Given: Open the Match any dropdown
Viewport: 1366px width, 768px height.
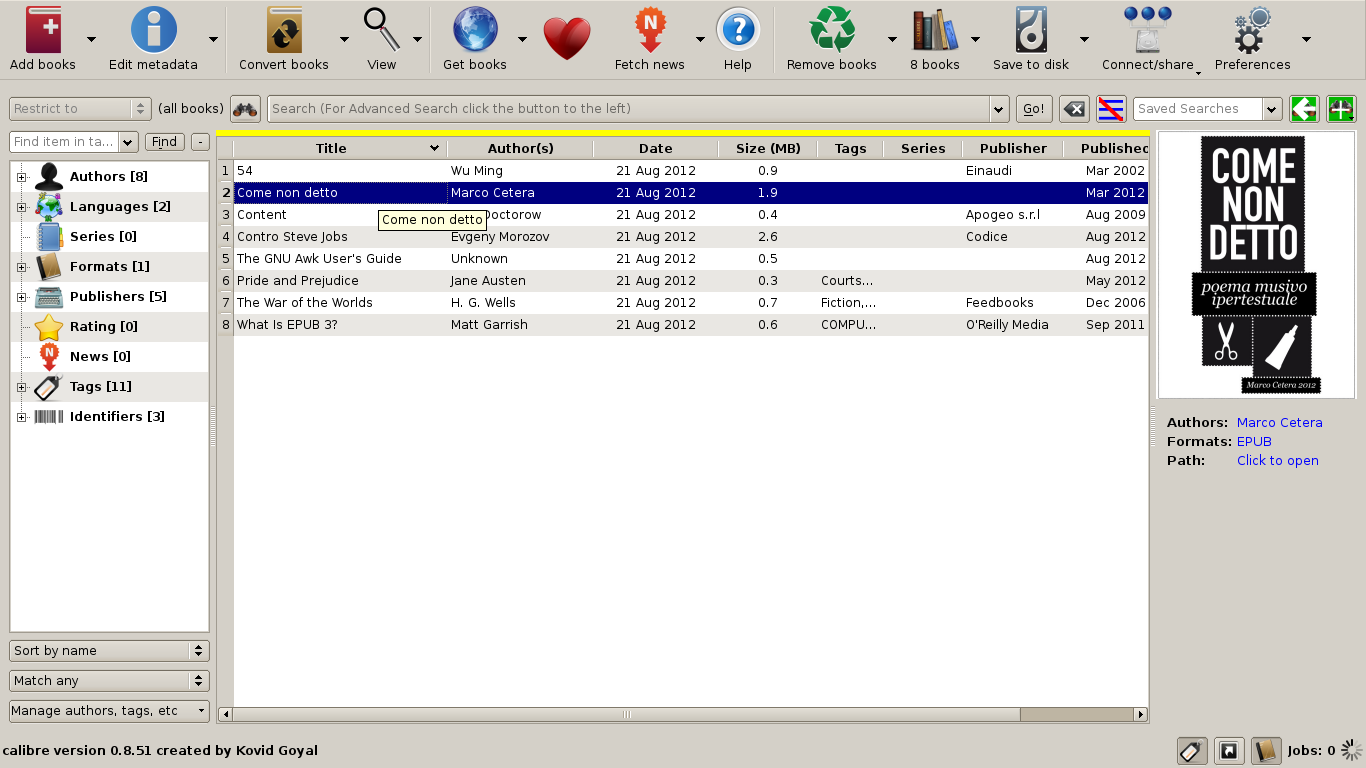Looking at the screenshot, I should (x=109, y=681).
